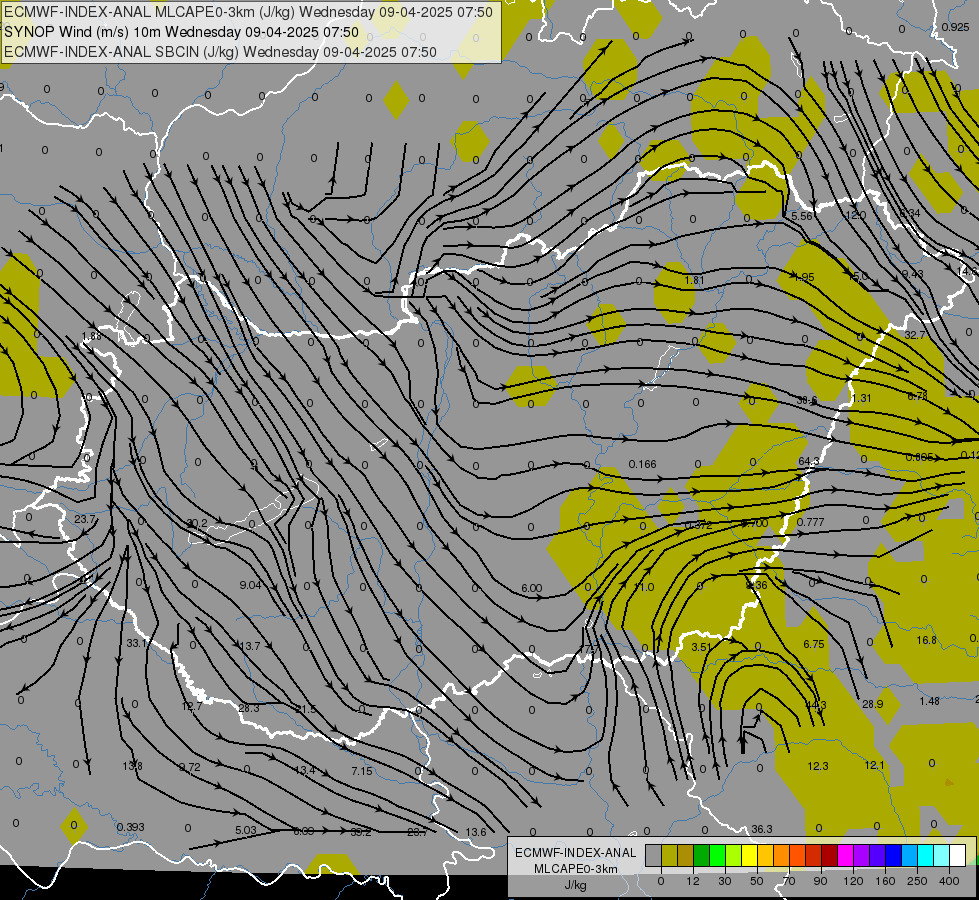Click the map value 5.03
The image size is (979, 900).
point(245,830)
